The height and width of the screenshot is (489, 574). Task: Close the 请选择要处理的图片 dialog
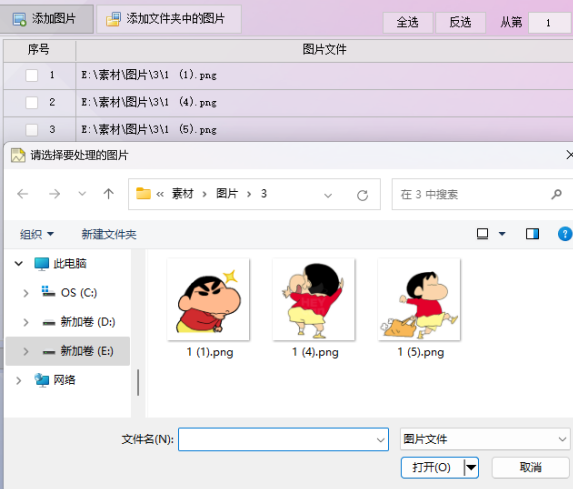coord(570,155)
